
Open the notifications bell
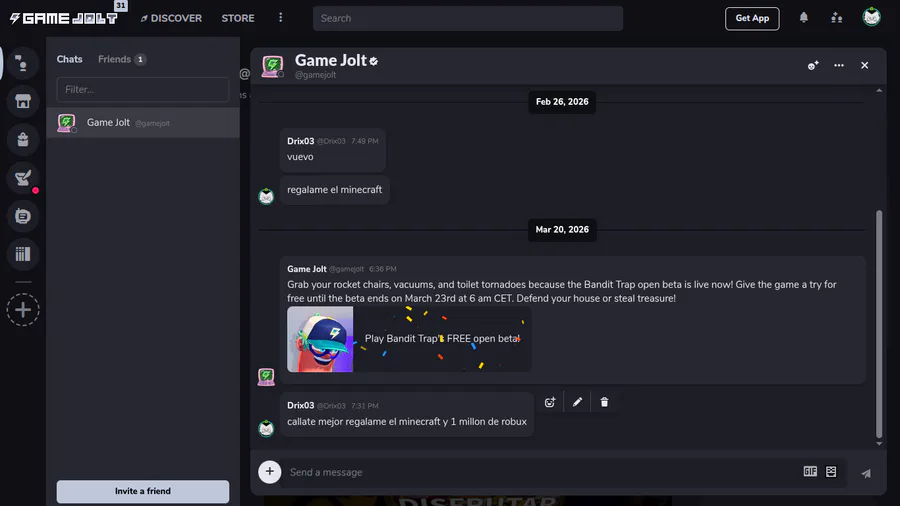coord(804,18)
